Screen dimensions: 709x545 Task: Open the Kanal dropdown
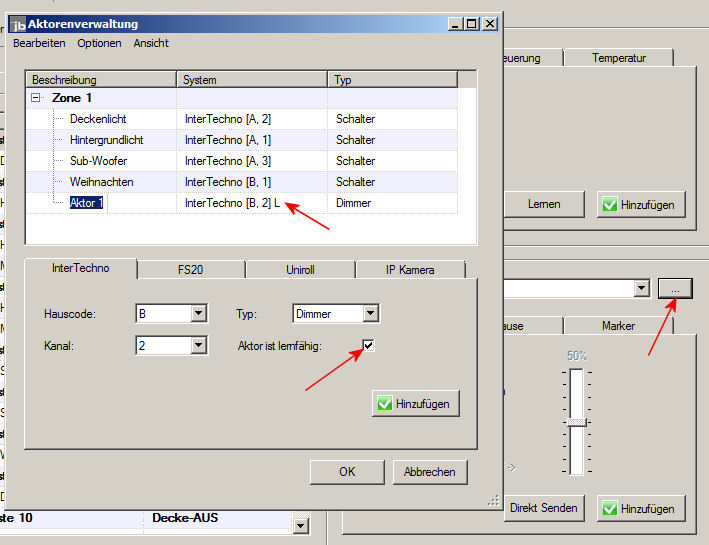[x=198, y=345]
